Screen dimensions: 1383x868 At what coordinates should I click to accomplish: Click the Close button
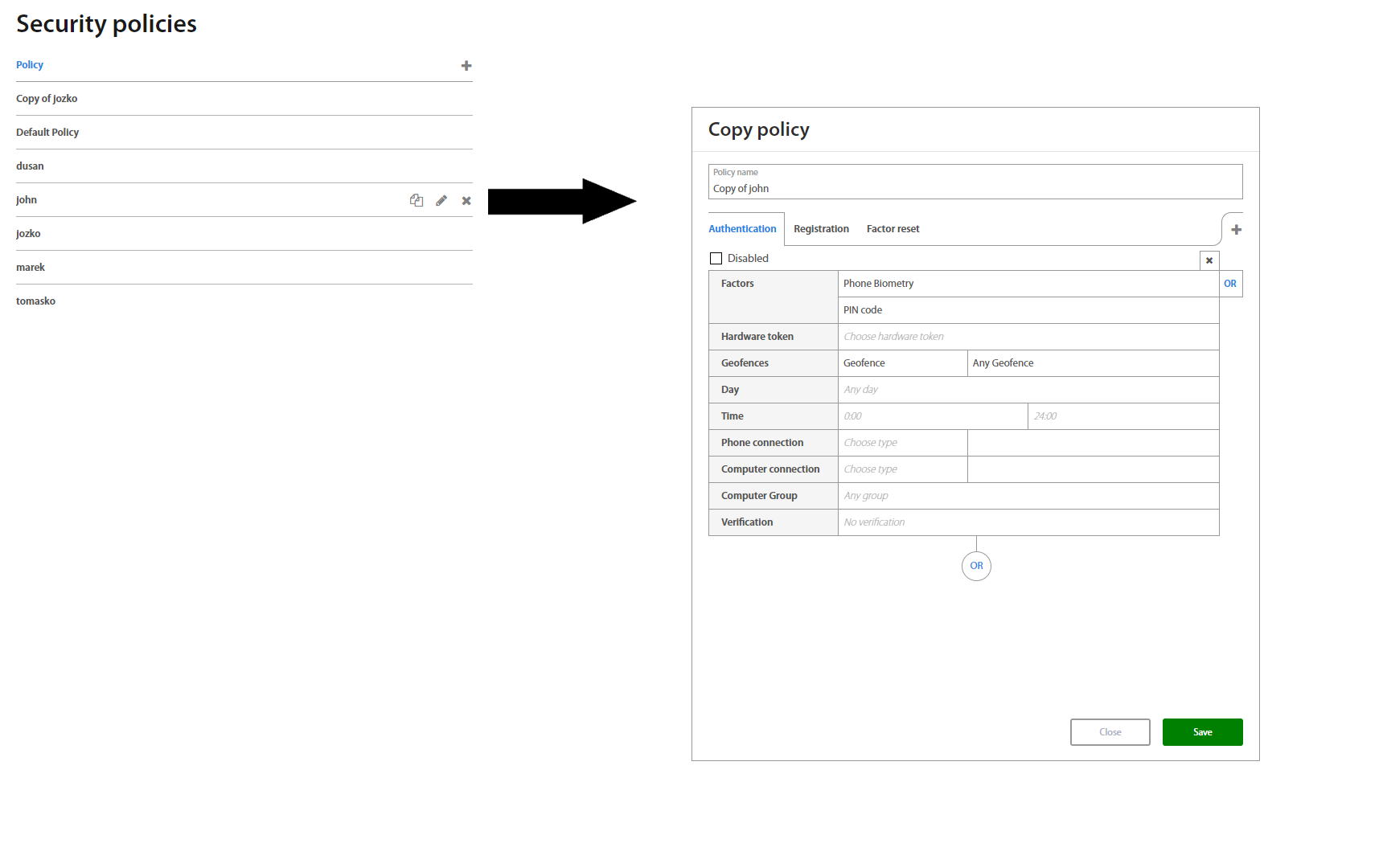tap(1110, 732)
